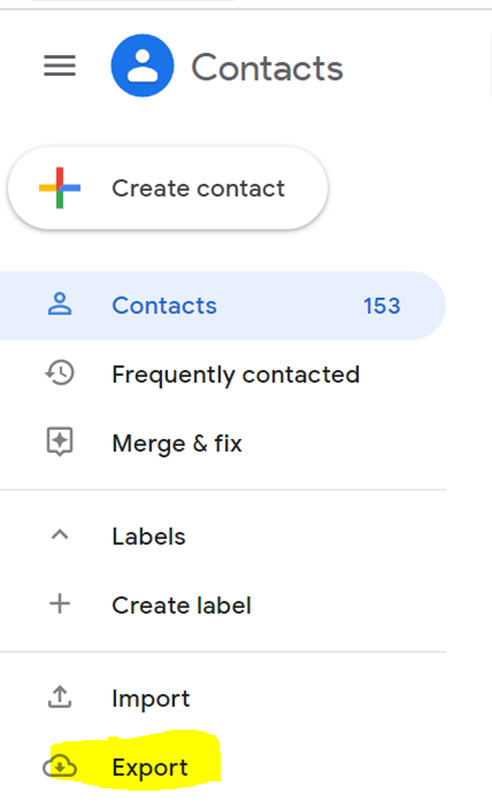Image resolution: width=492 pixels, height=809 pixels.
Task: Select the Contacts list item
Action: (223, 305)
